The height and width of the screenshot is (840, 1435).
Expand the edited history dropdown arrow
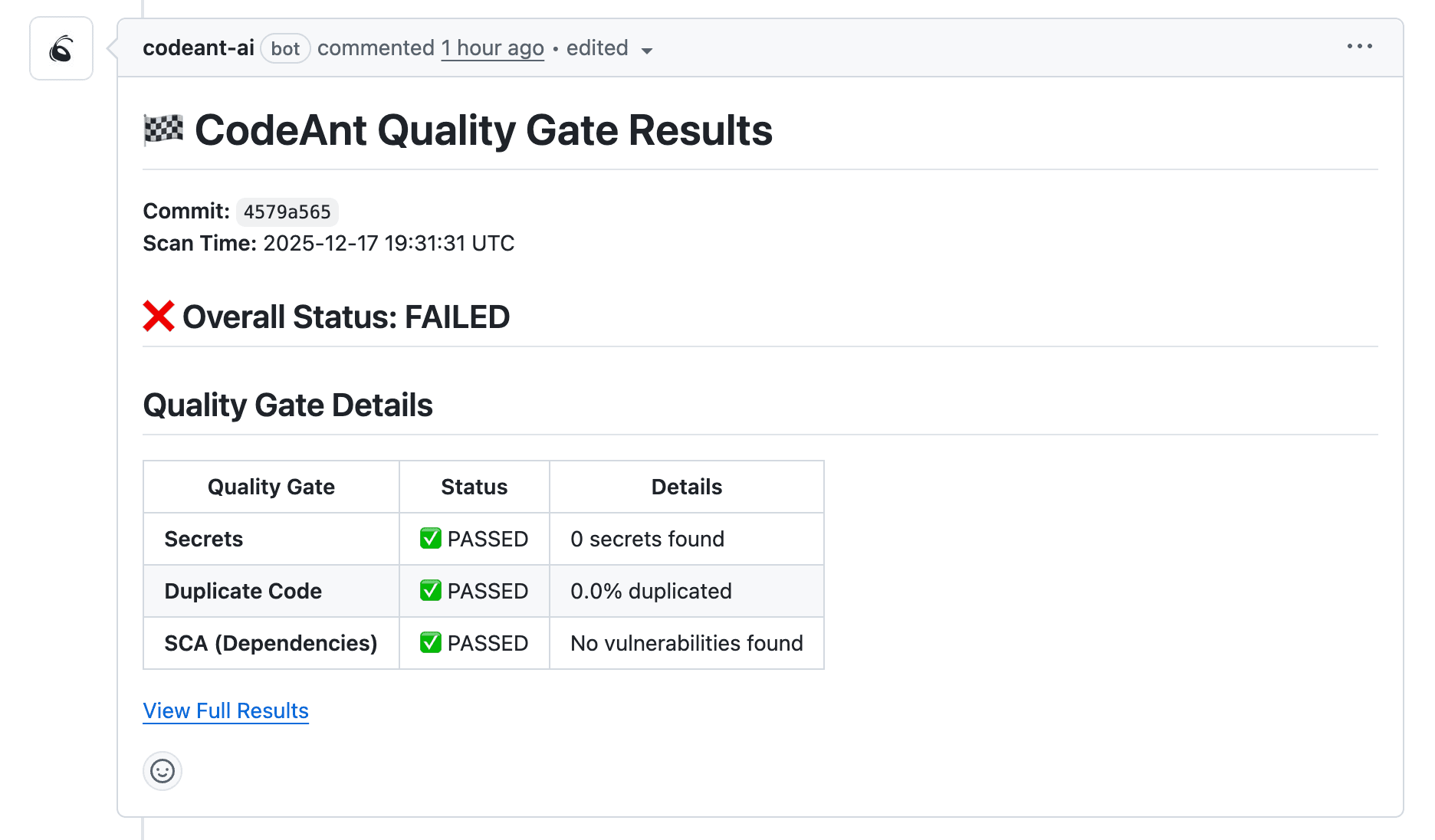tap(647, 51)
